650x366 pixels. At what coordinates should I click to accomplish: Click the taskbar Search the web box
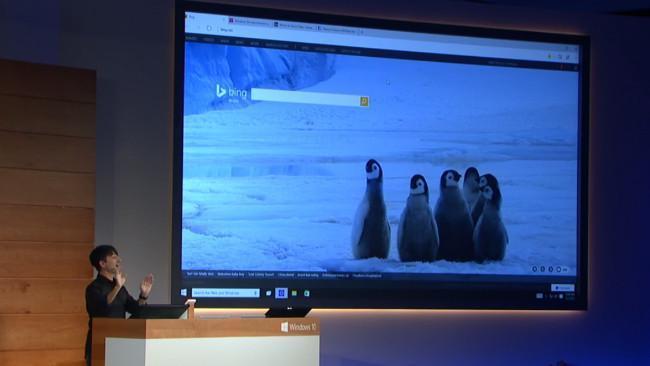tap(226, 293)
